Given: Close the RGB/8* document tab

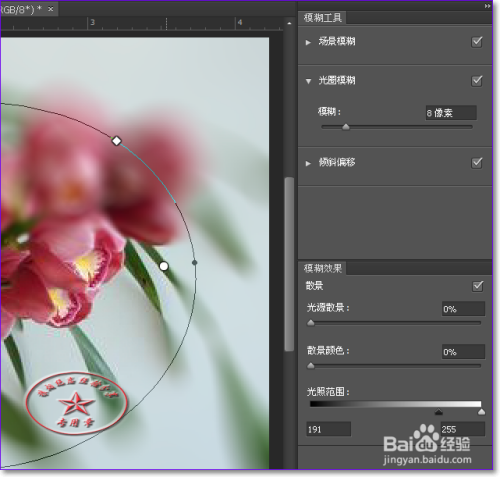Looking at the screenshot, I should coord(50,9).
